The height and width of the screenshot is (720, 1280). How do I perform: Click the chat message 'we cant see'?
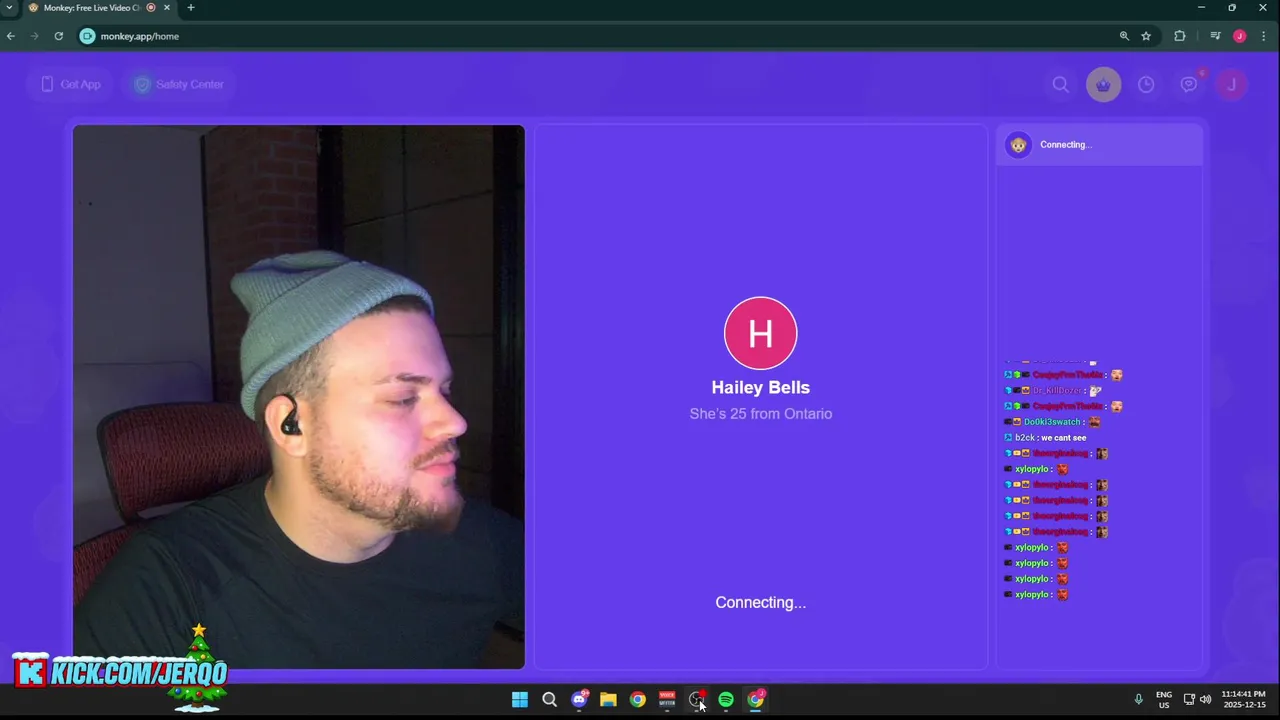pyautogui.click(x=1064, y=438)
